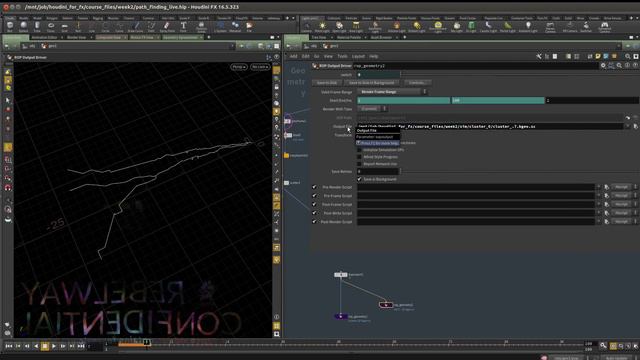Image resolution: width=640 pixels, height=360 pixels.
Task: Open the viewport Persp camera dropdown
Action: click(x=239, y=67)
